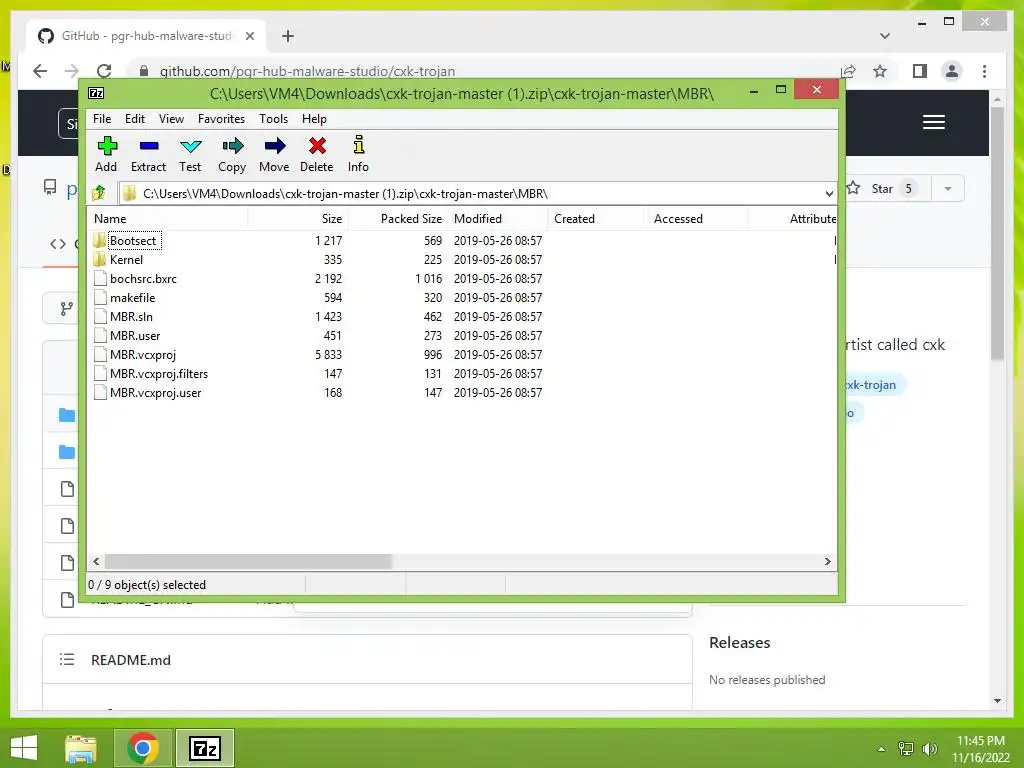The height and width of the screenshot is (768, 1024).
Task: Bookmark this page with Chrome star icon
Action: (x=880, y=71)
